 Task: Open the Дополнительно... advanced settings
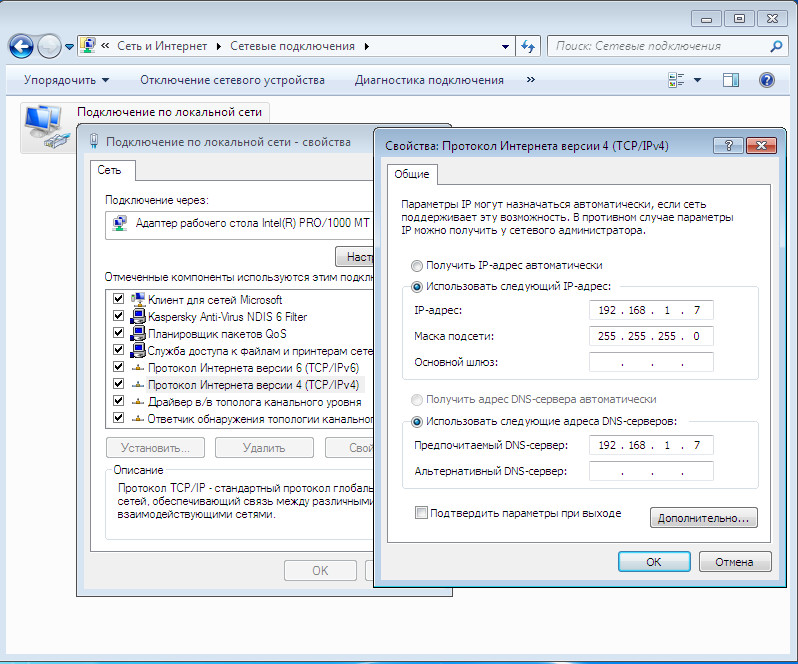[x=703, y=517]
